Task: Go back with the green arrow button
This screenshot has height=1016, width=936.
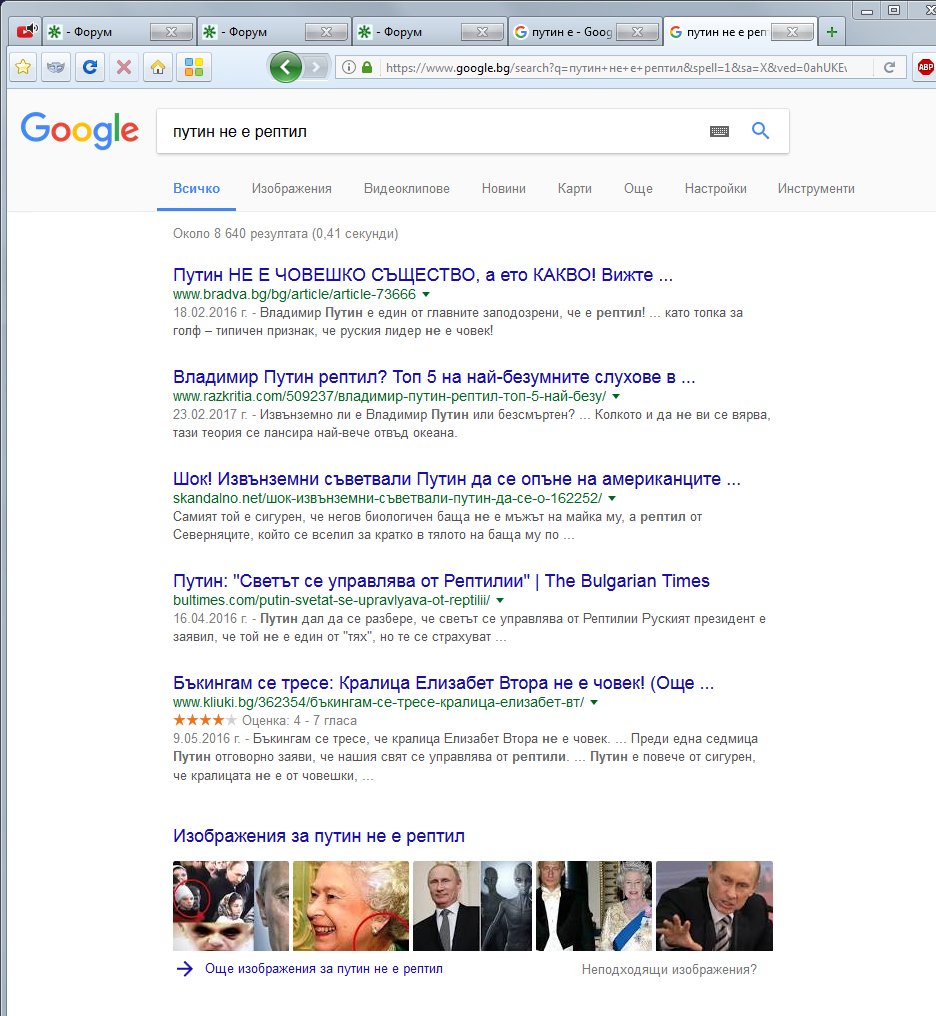Action: [286, 67]
